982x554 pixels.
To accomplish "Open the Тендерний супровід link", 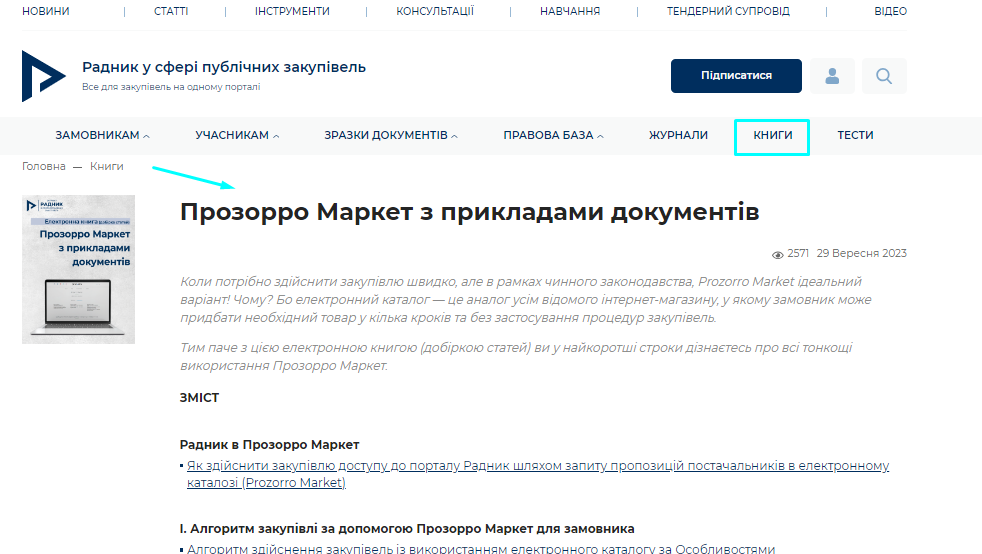I will coord(728,12).
